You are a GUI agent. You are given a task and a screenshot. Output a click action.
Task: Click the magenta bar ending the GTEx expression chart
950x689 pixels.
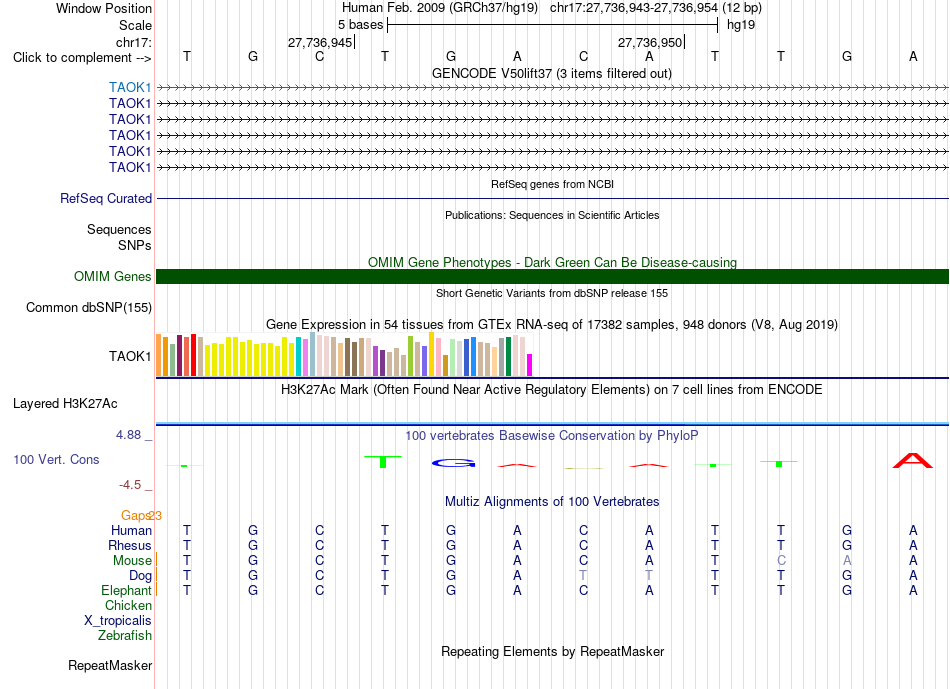coord(529,365)
